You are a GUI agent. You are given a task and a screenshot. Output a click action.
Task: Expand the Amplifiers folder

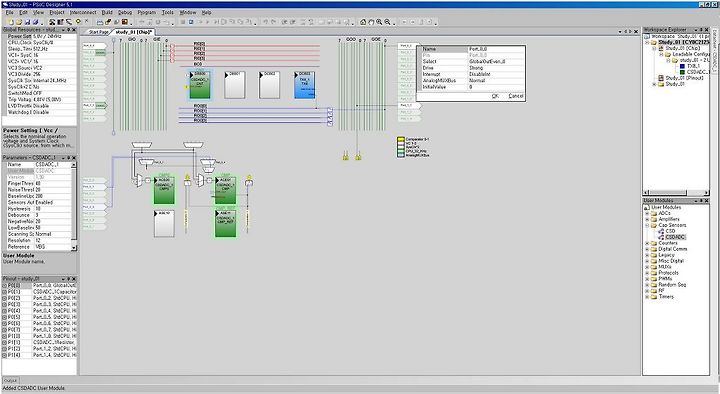[x=647, y=219]
